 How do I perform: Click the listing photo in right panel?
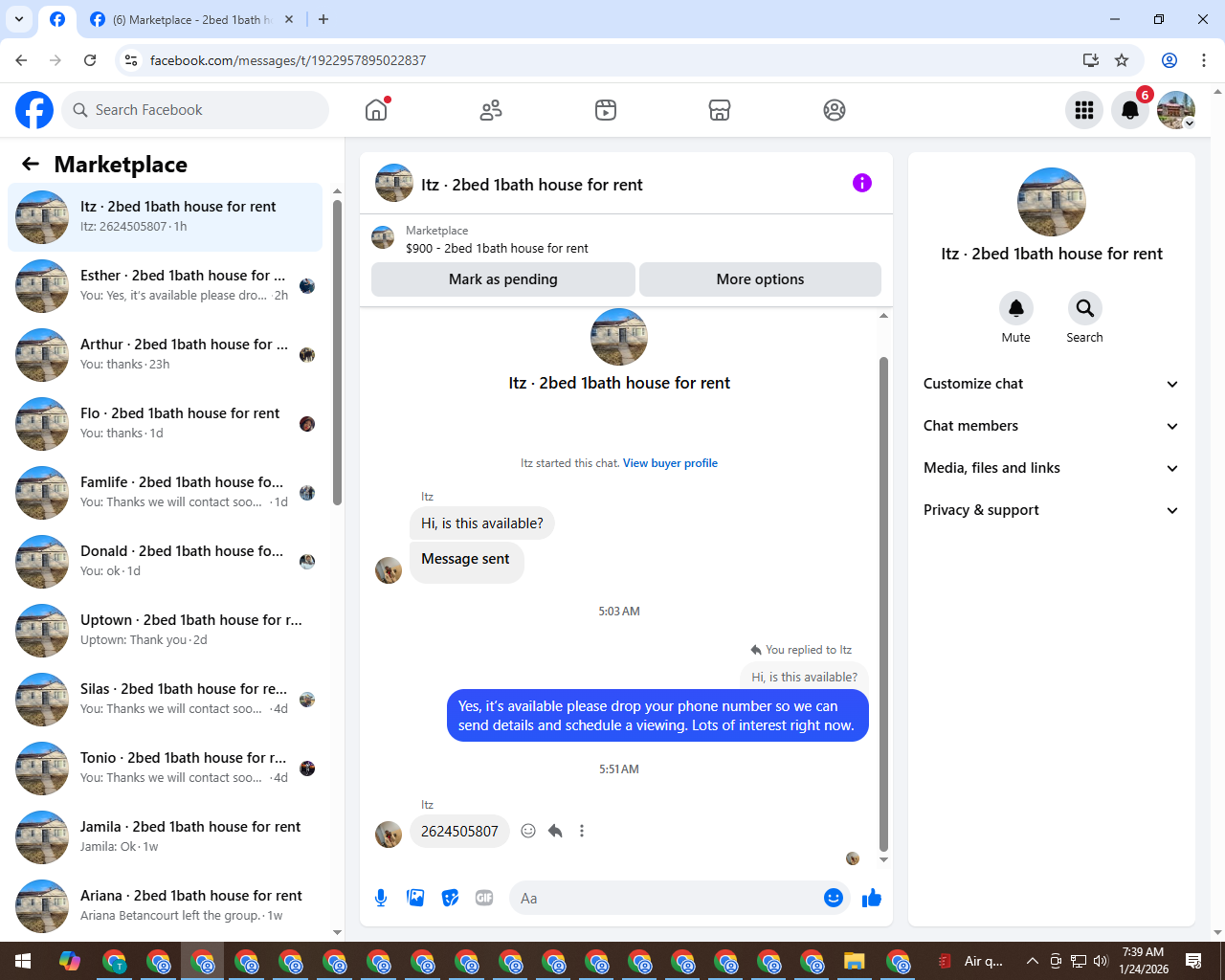(x=1051, y=202)
